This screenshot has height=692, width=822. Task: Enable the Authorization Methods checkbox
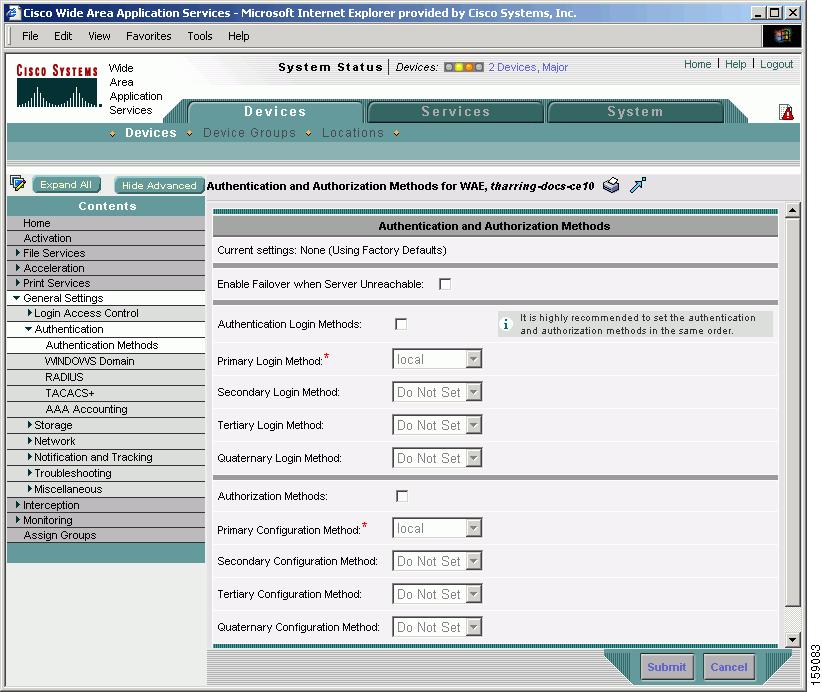pyautogui.click(x=402, y=496)
